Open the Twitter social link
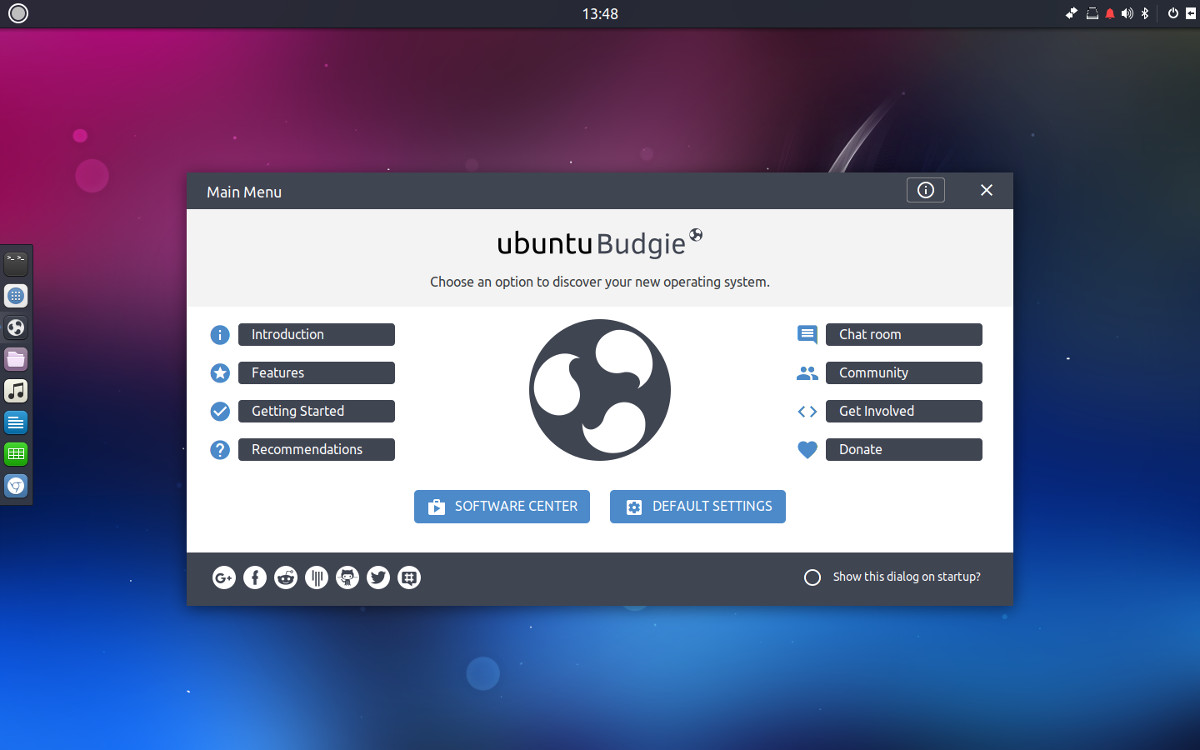This screenshot has height=750, width=1200. pyautogui.click(x=378, y=577)
